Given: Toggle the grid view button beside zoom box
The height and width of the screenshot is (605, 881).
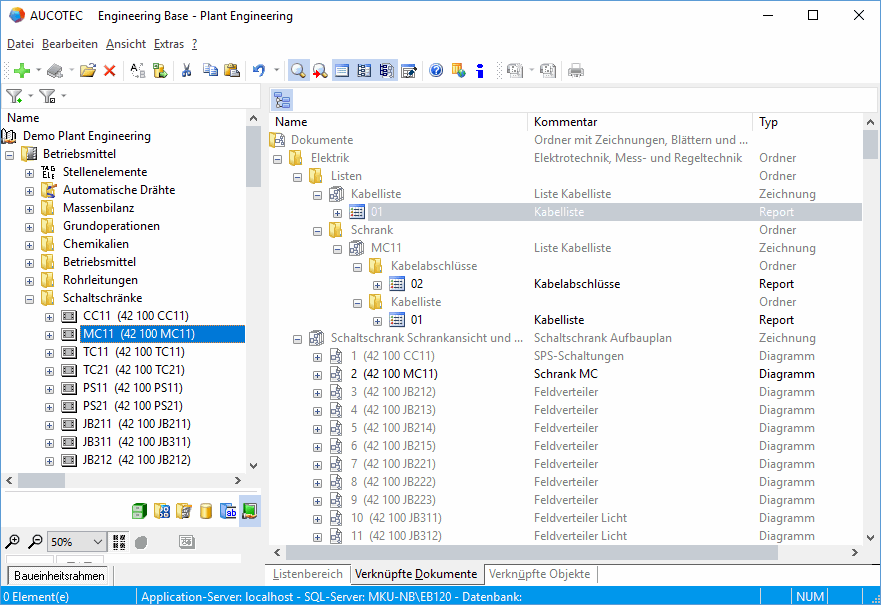Looking at the screenshot, I should [119, 541].
